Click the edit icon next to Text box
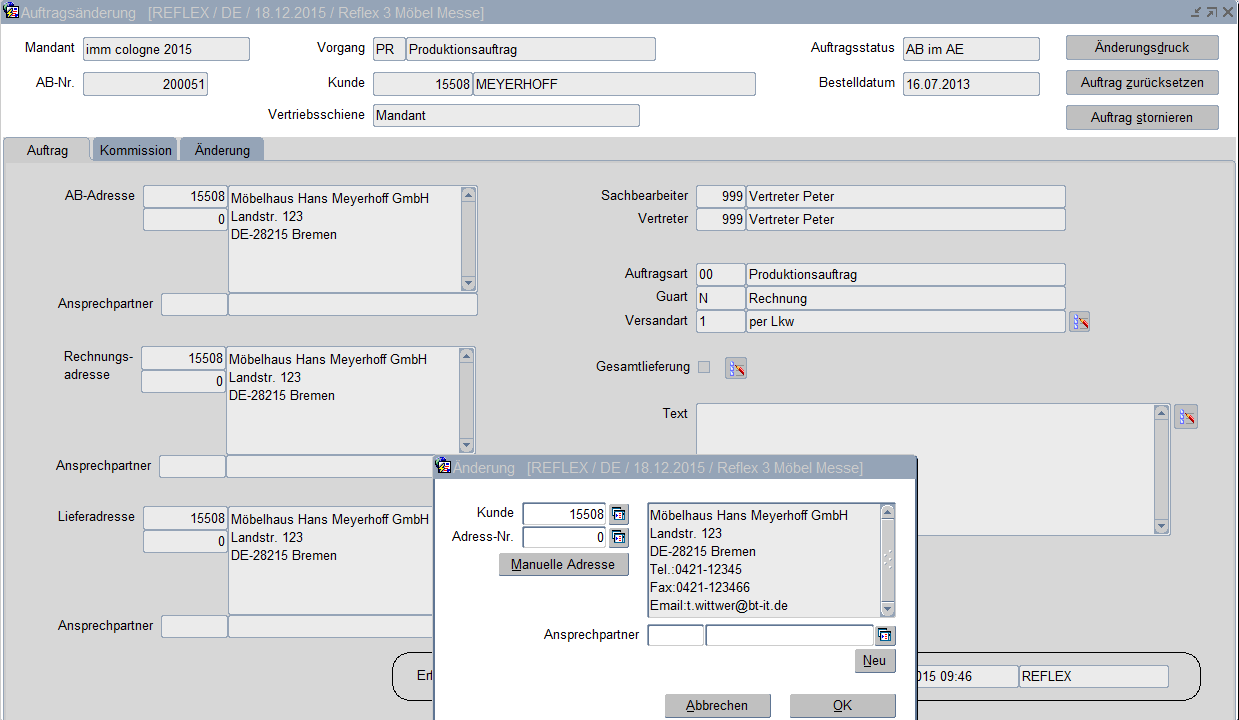Screen dimensions: 1239x720 click(x=1187, y=417)
